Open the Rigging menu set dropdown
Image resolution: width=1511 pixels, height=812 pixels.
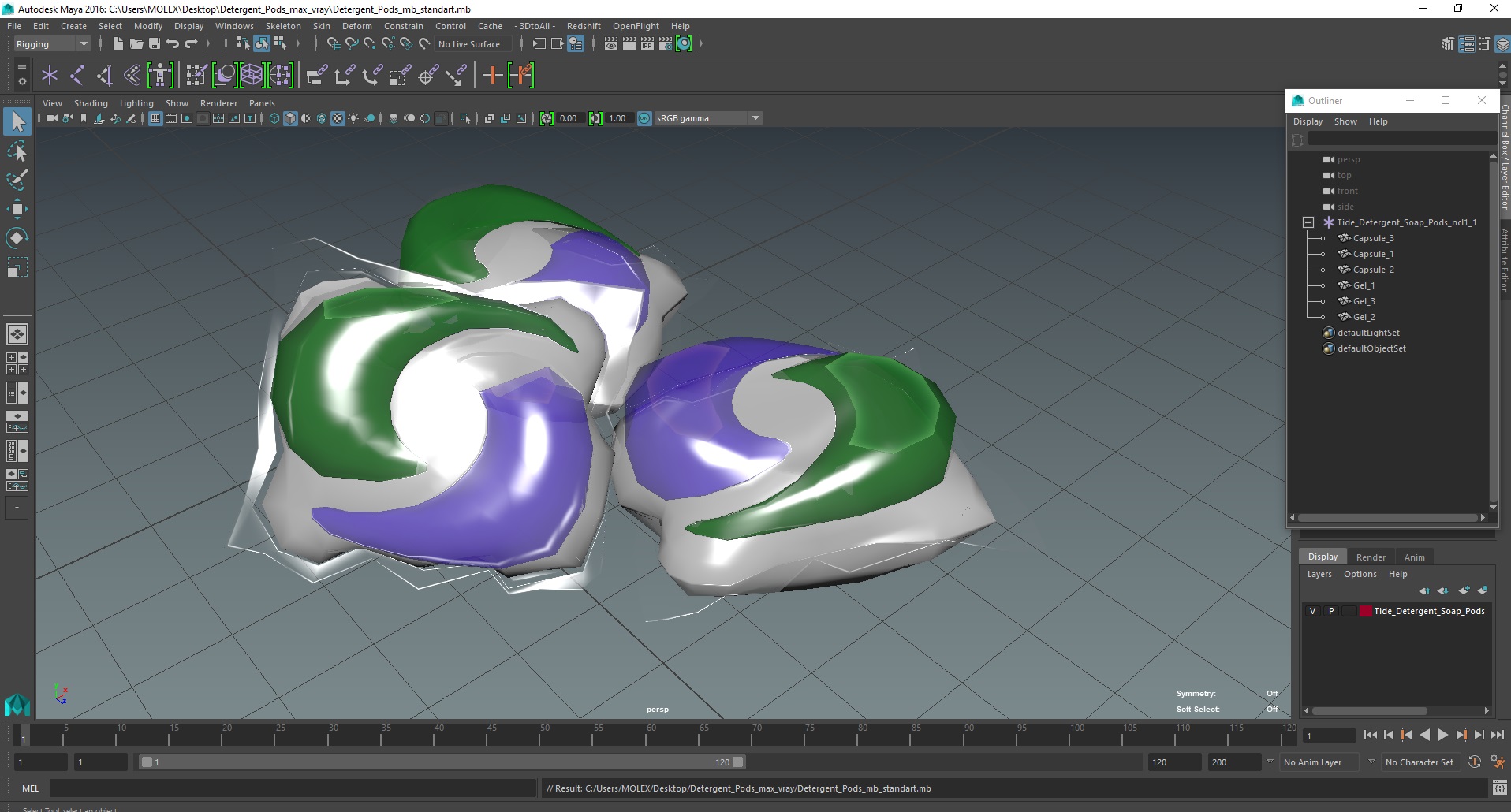click(x=52, y=44)
